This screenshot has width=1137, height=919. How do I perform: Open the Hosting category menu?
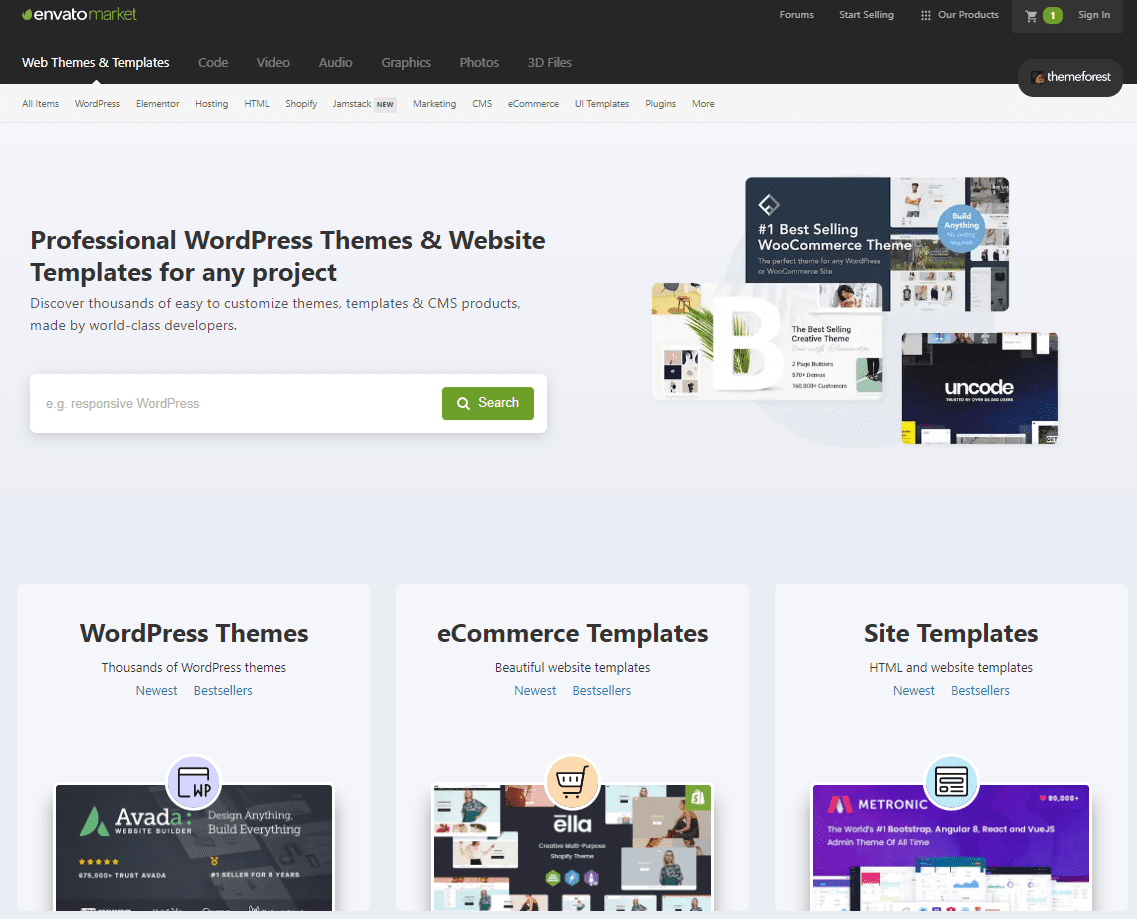[212, 104]
